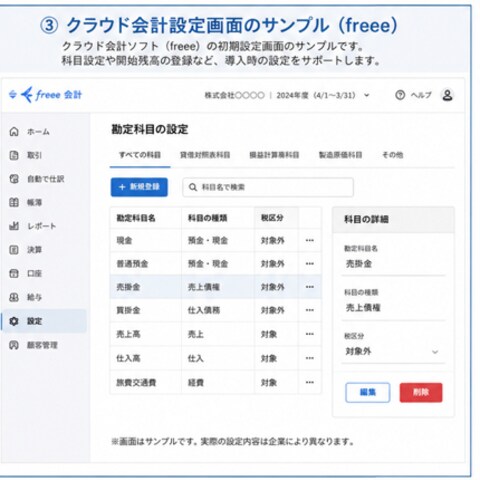Open the three-dot menu for 現金 row
The image size is (480, 480).
coord(310,240)
